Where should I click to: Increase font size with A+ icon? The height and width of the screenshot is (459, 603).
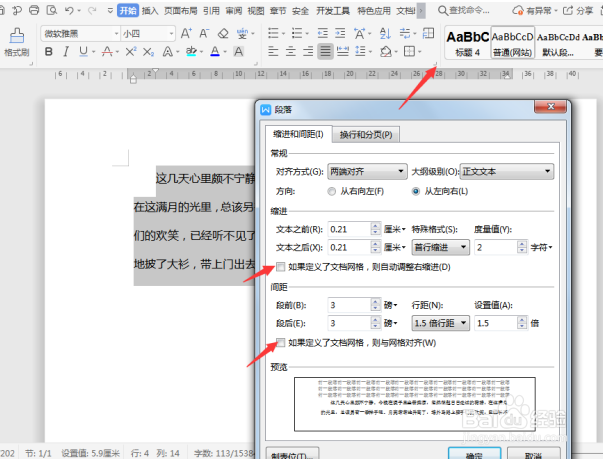coord(186,33)
